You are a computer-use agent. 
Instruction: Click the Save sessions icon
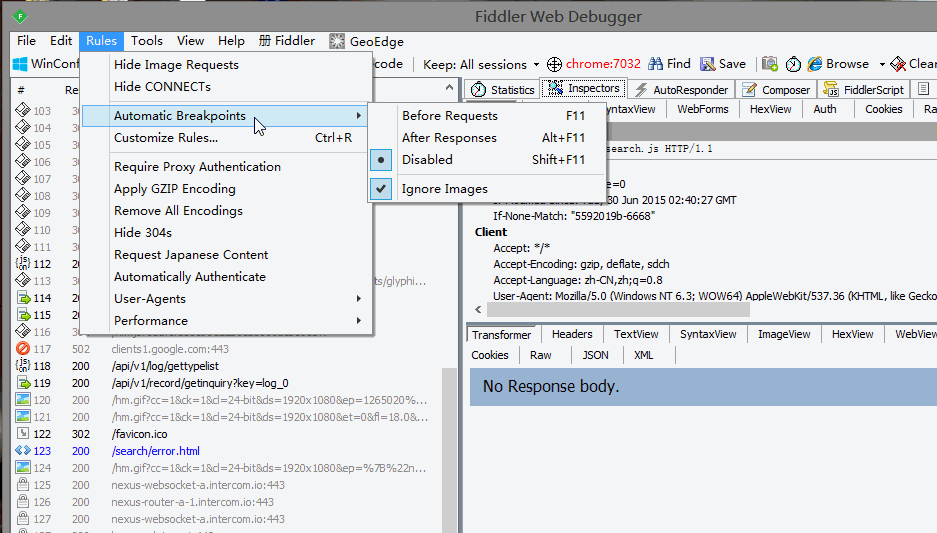pos(708,64)
